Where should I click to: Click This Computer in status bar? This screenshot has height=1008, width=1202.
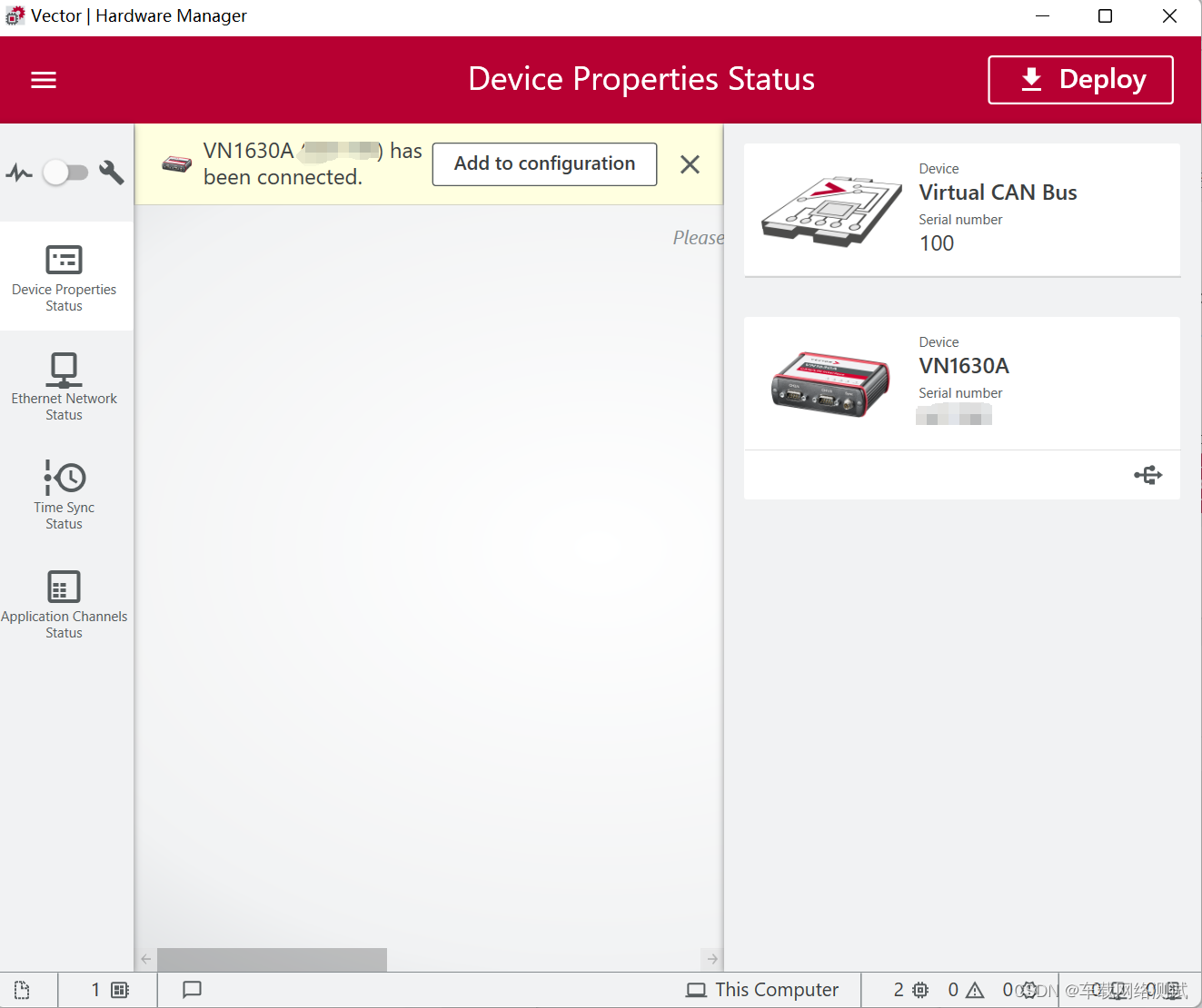761,990
